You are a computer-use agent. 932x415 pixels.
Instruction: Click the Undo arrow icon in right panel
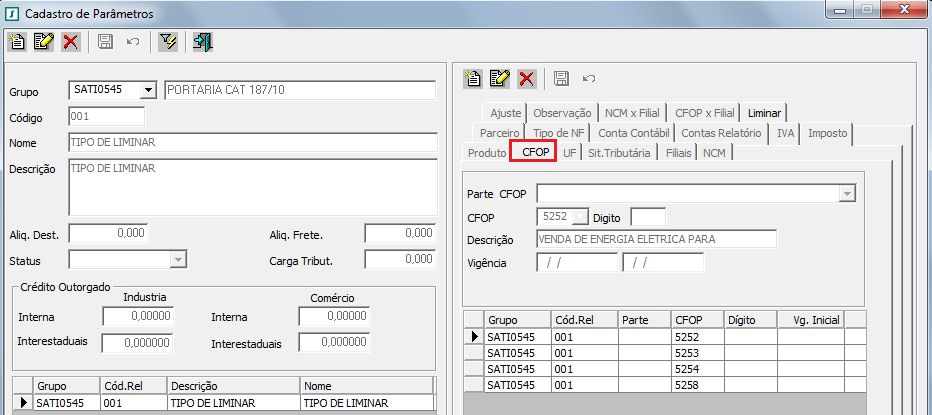coord(589,78)
